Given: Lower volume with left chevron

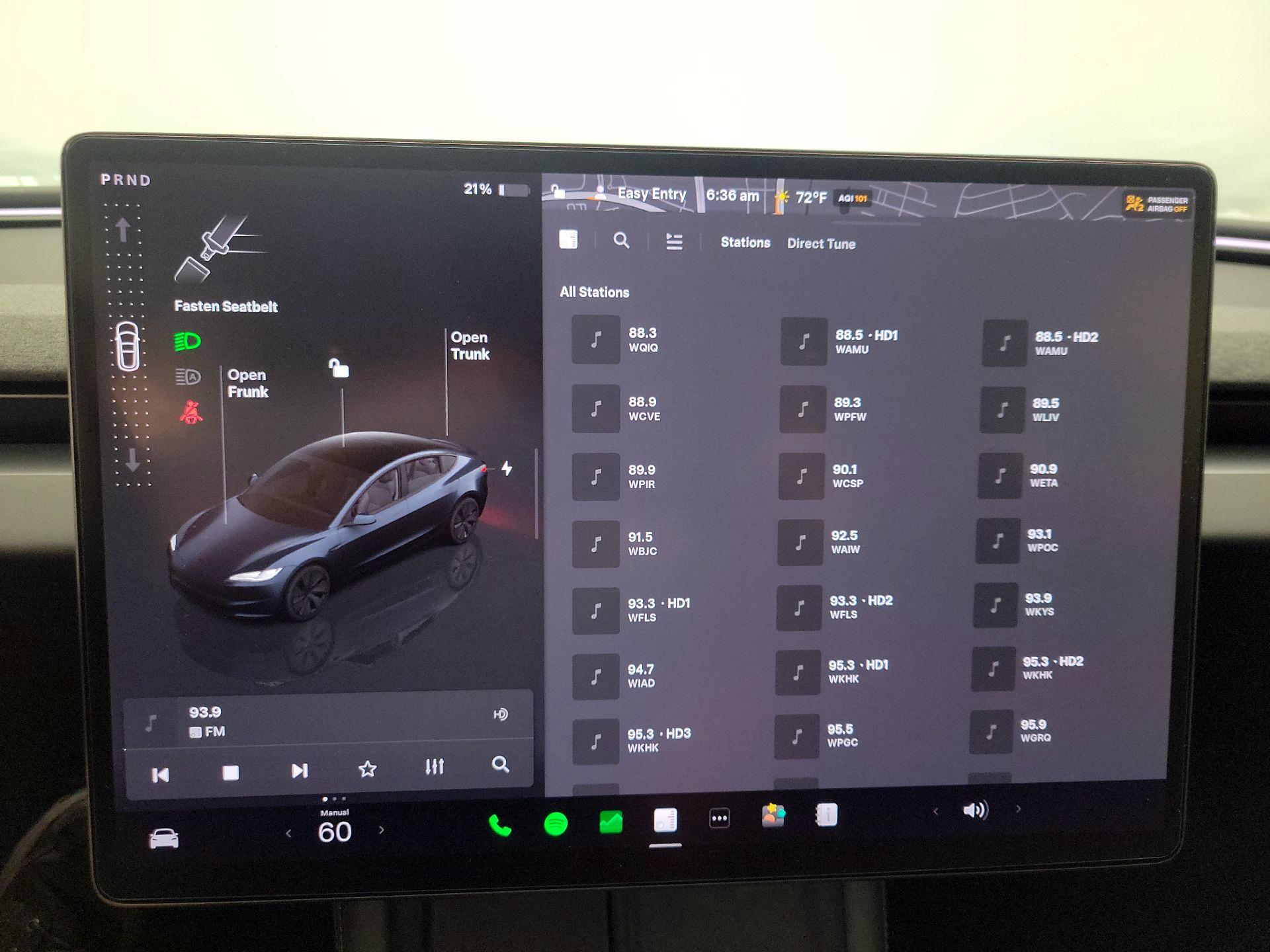Looking at the screenshot, I should pyautogui.click(x=935, y=811).
